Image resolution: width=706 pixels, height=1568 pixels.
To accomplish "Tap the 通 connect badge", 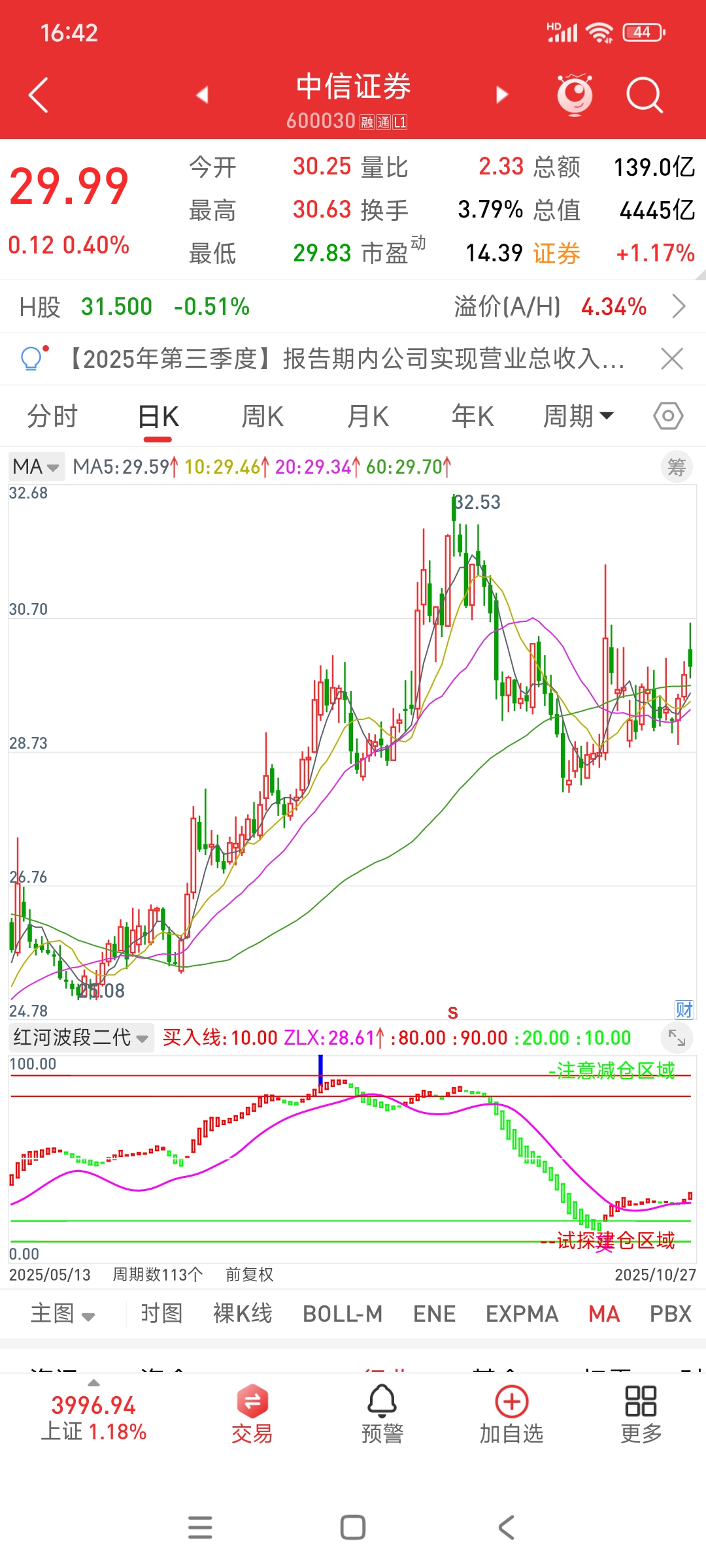I will (x=383, y=122).
